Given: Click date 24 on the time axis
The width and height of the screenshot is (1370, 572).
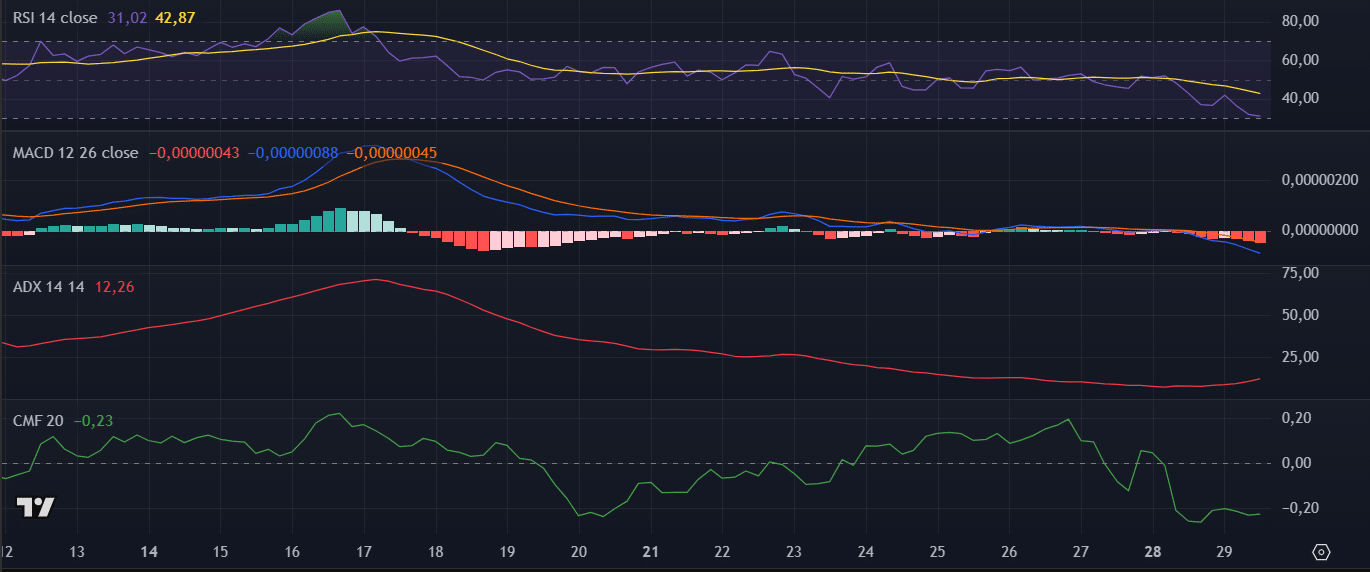Looking at the screenshot, I should (x=866, y=552).
